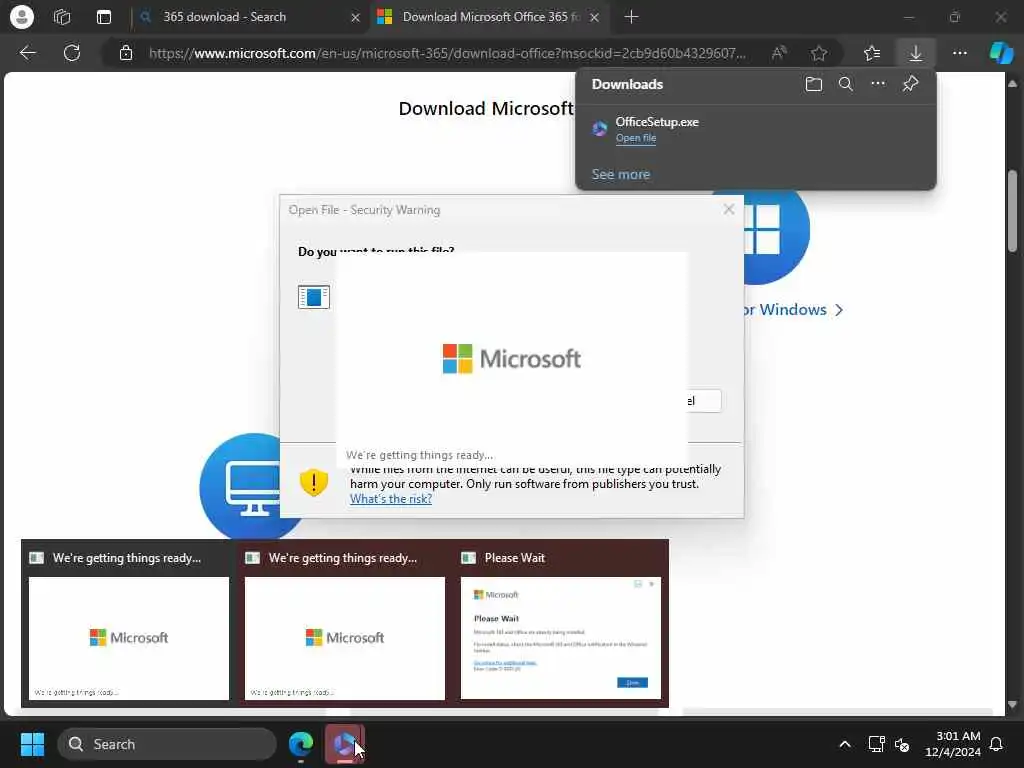Open the Edge profile avatar icon
This screenshot has height=768, width=1024.
point(22,17)
